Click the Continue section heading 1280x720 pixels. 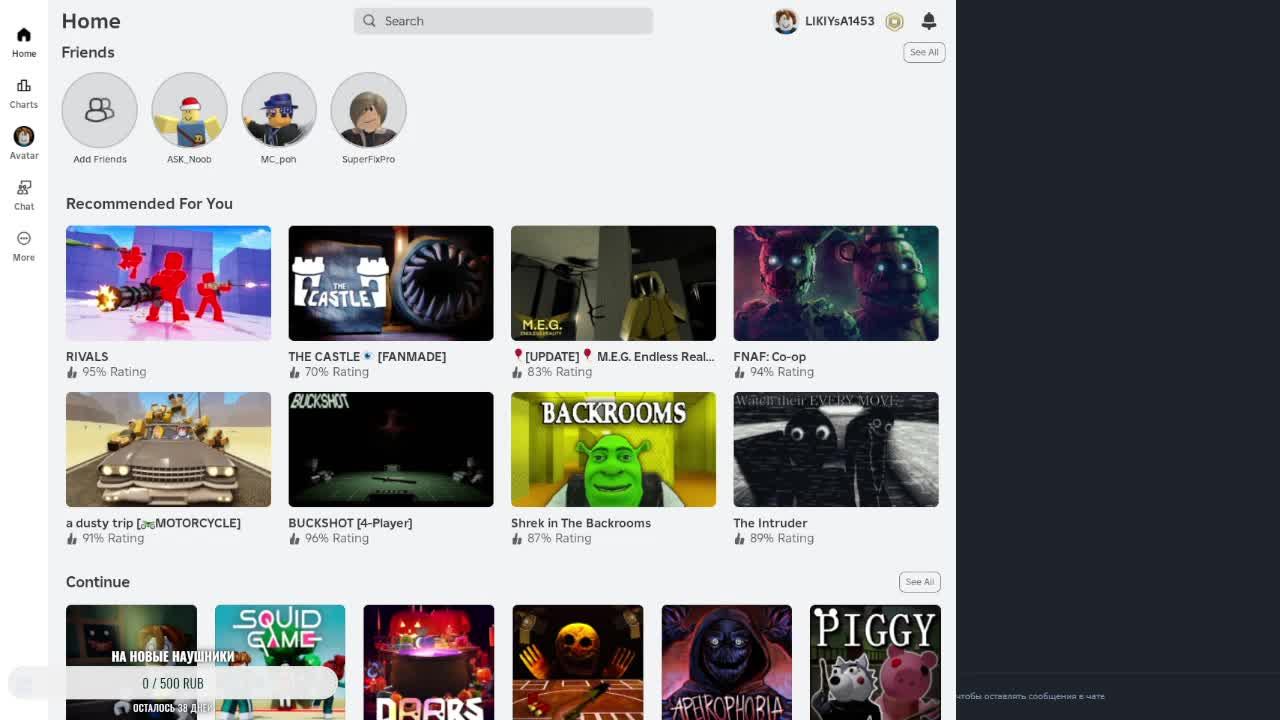[98, 582]
